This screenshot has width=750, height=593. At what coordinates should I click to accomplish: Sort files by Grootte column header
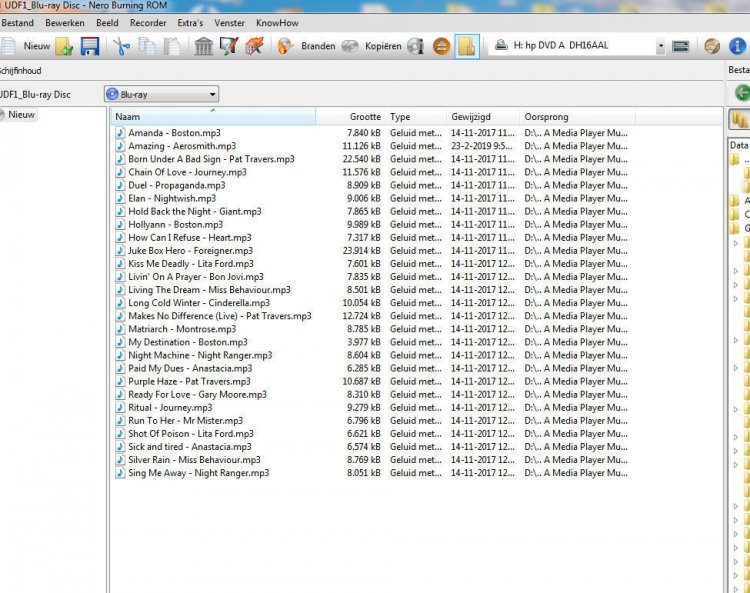click(x=365, y=117)
